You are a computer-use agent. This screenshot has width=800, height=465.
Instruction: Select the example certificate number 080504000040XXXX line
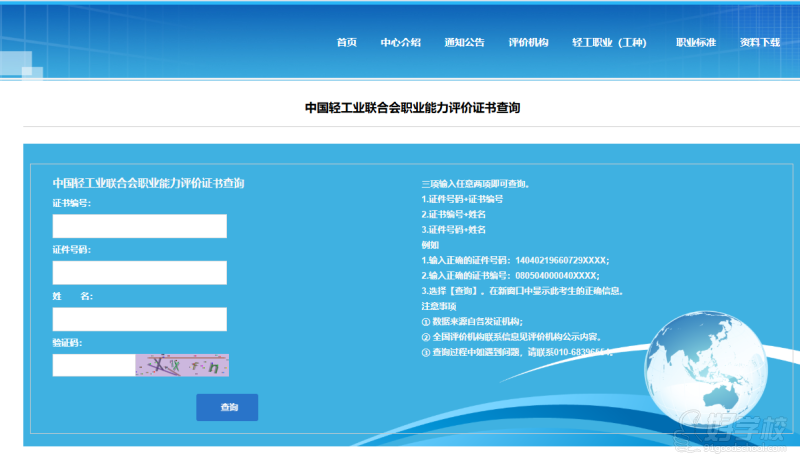[511, 276]
